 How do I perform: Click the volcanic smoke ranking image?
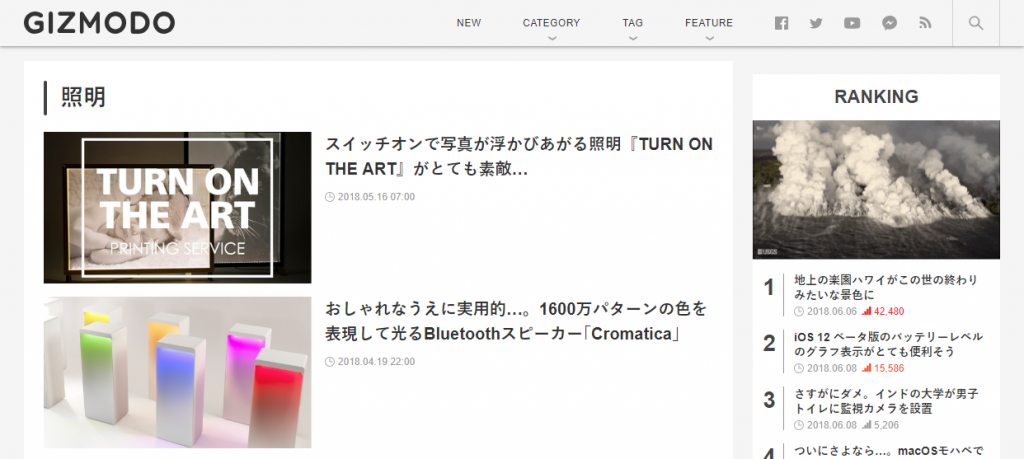pyautogui.click(x=876, y=189)
